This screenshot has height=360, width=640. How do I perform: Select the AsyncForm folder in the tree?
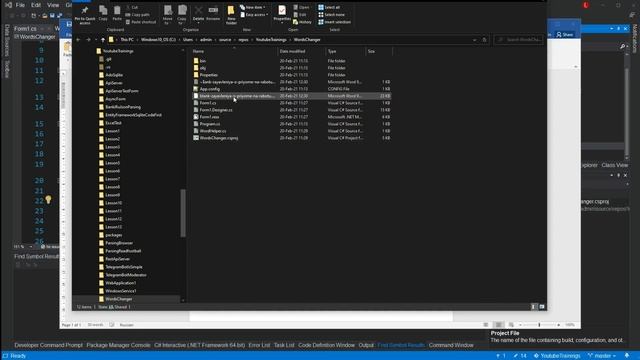click(112, 99)
